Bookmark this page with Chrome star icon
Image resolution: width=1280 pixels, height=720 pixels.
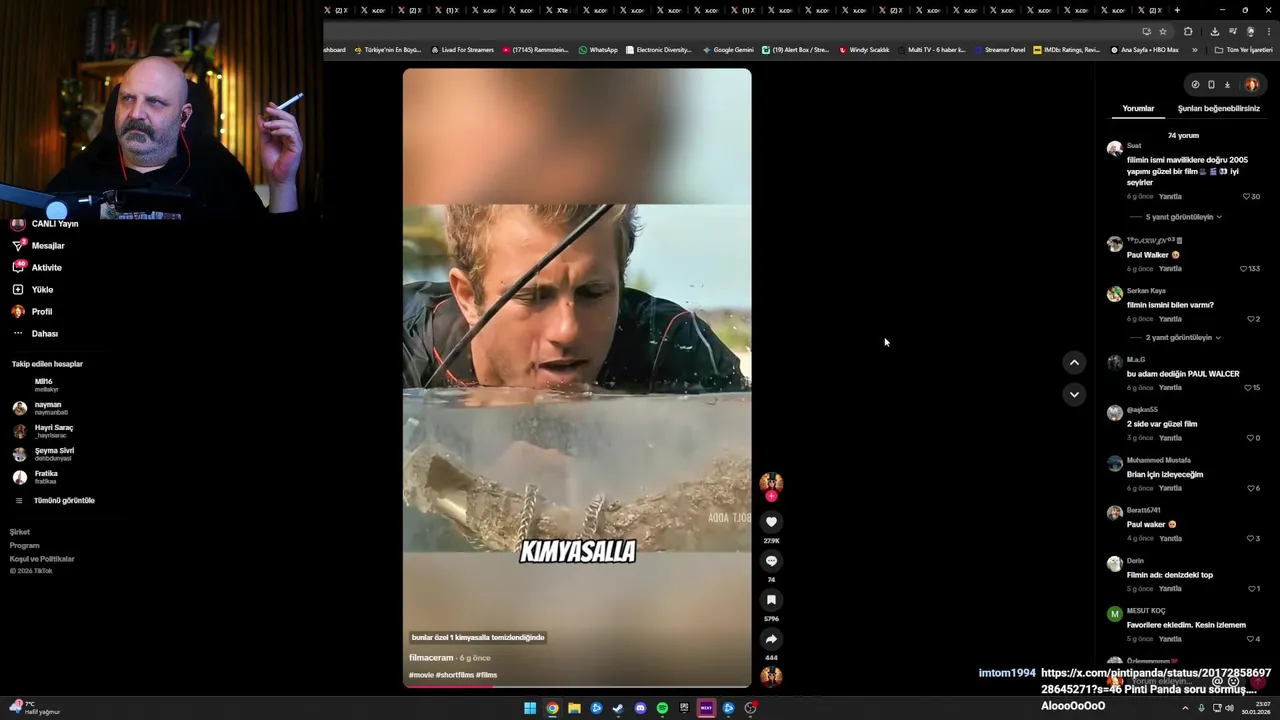[1162, 31]
